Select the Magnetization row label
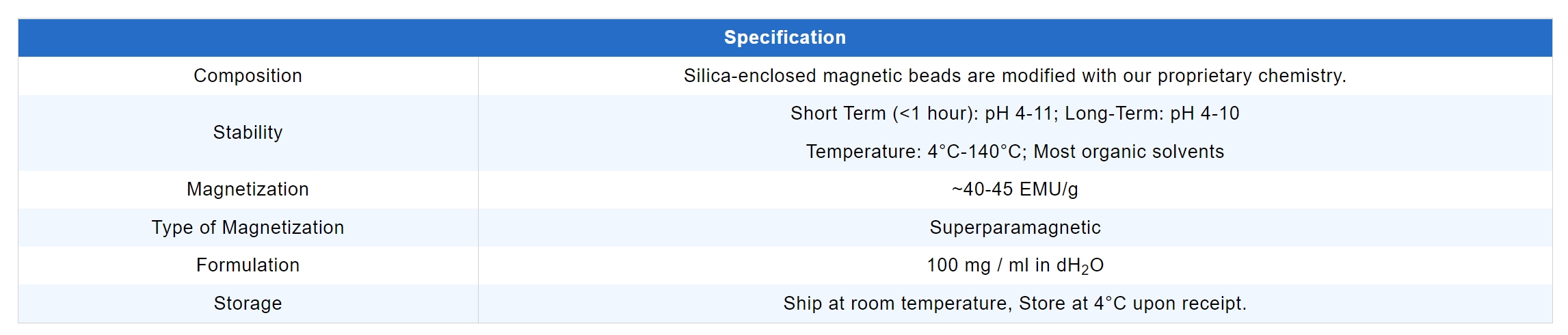The image size is (1568, 335). 248,189
